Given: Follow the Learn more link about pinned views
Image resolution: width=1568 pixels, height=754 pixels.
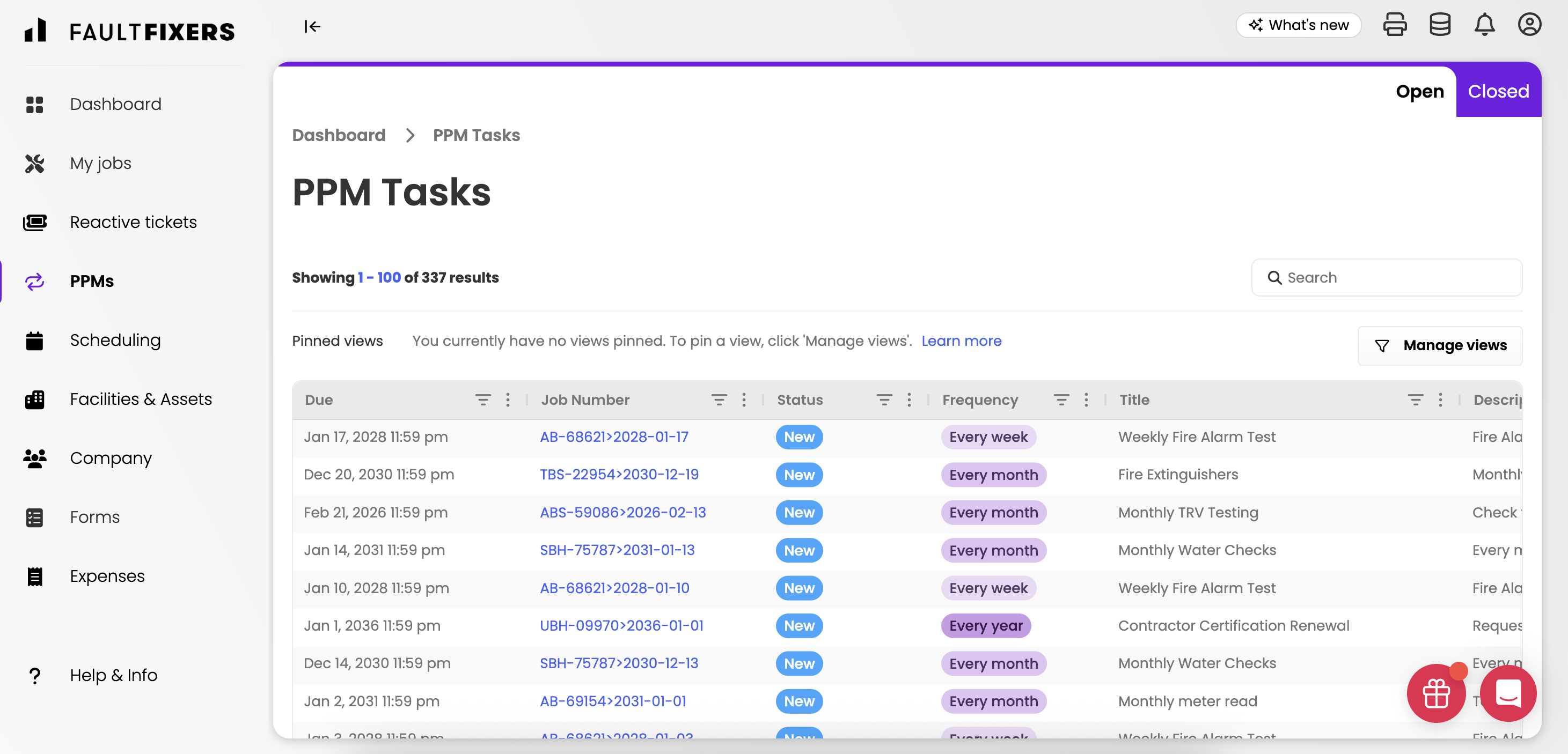Looking at the screenshot, I should (x=961, y=341).
